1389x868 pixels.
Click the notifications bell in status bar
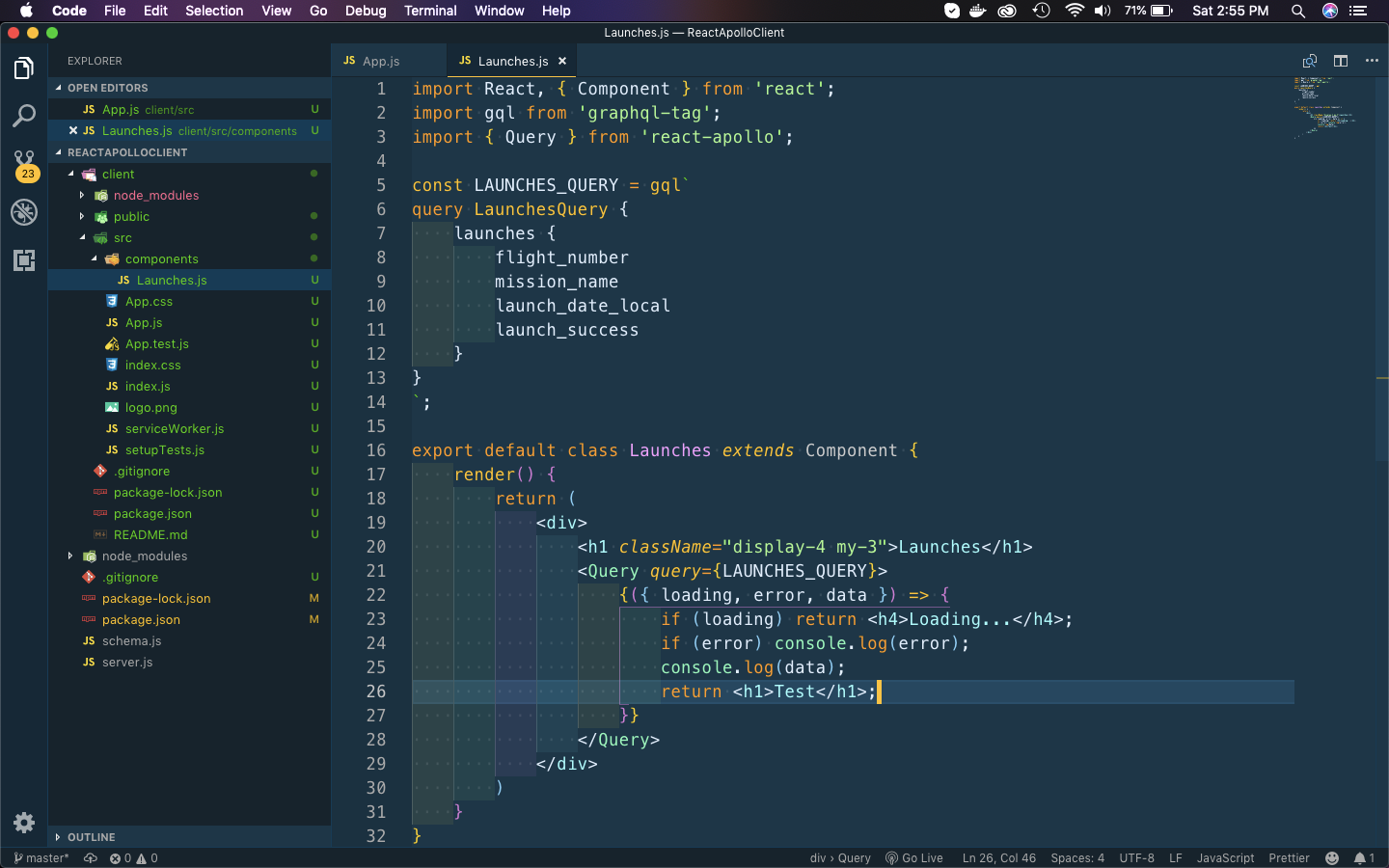[x=1362, y=858]
